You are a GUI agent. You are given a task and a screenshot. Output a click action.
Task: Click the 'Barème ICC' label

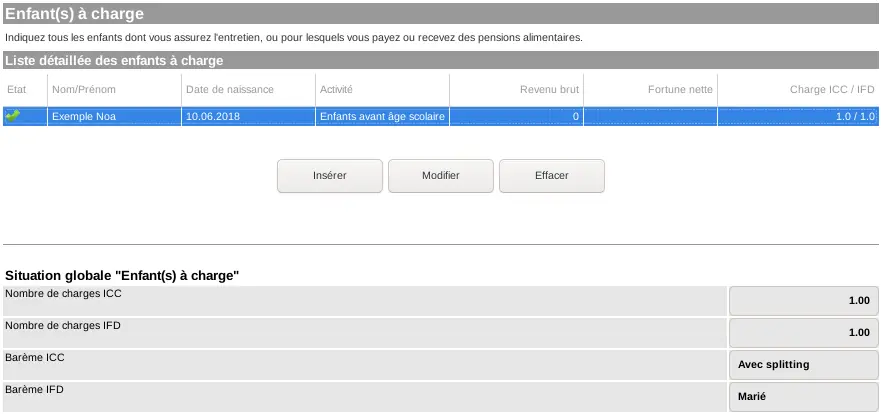(35, 357)
